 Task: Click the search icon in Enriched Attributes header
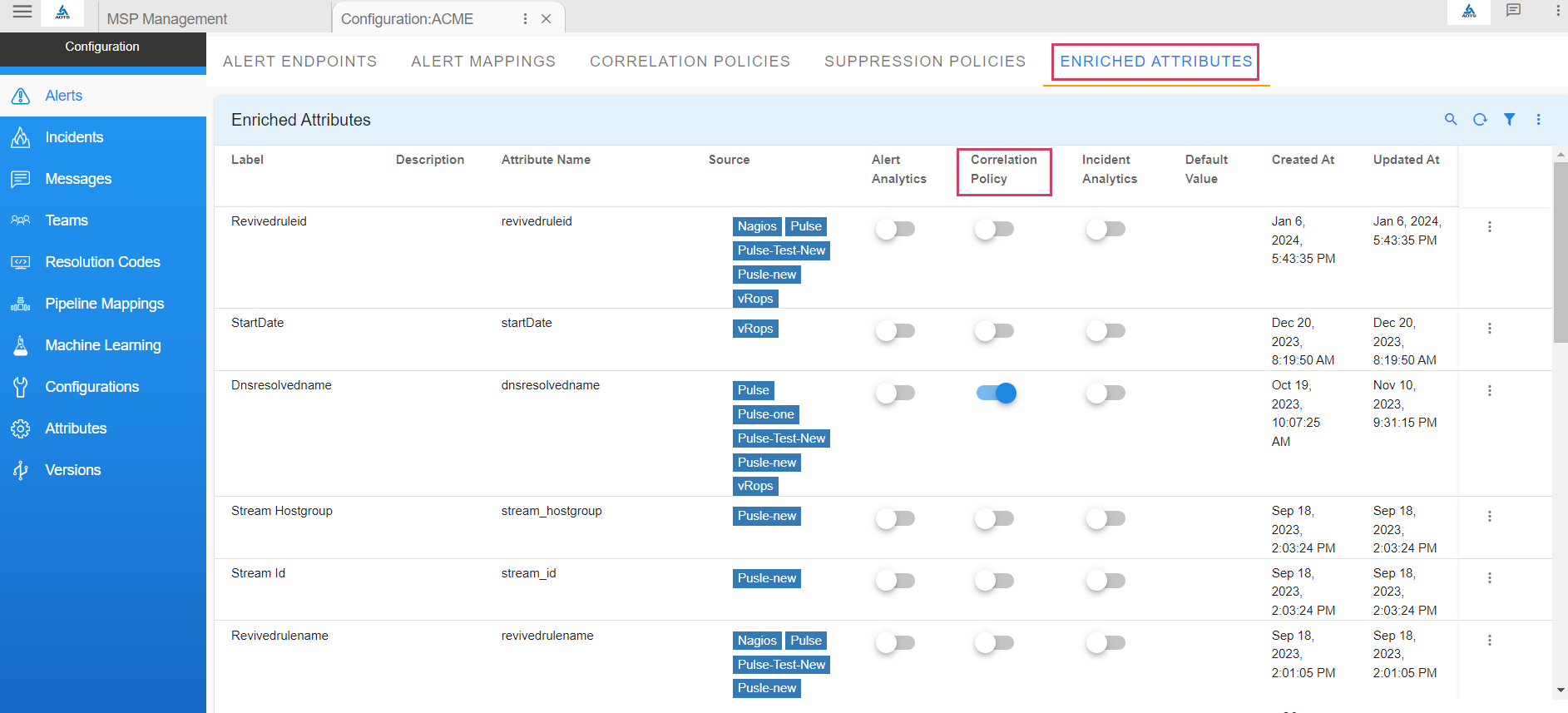click(x=1451, y=120)
